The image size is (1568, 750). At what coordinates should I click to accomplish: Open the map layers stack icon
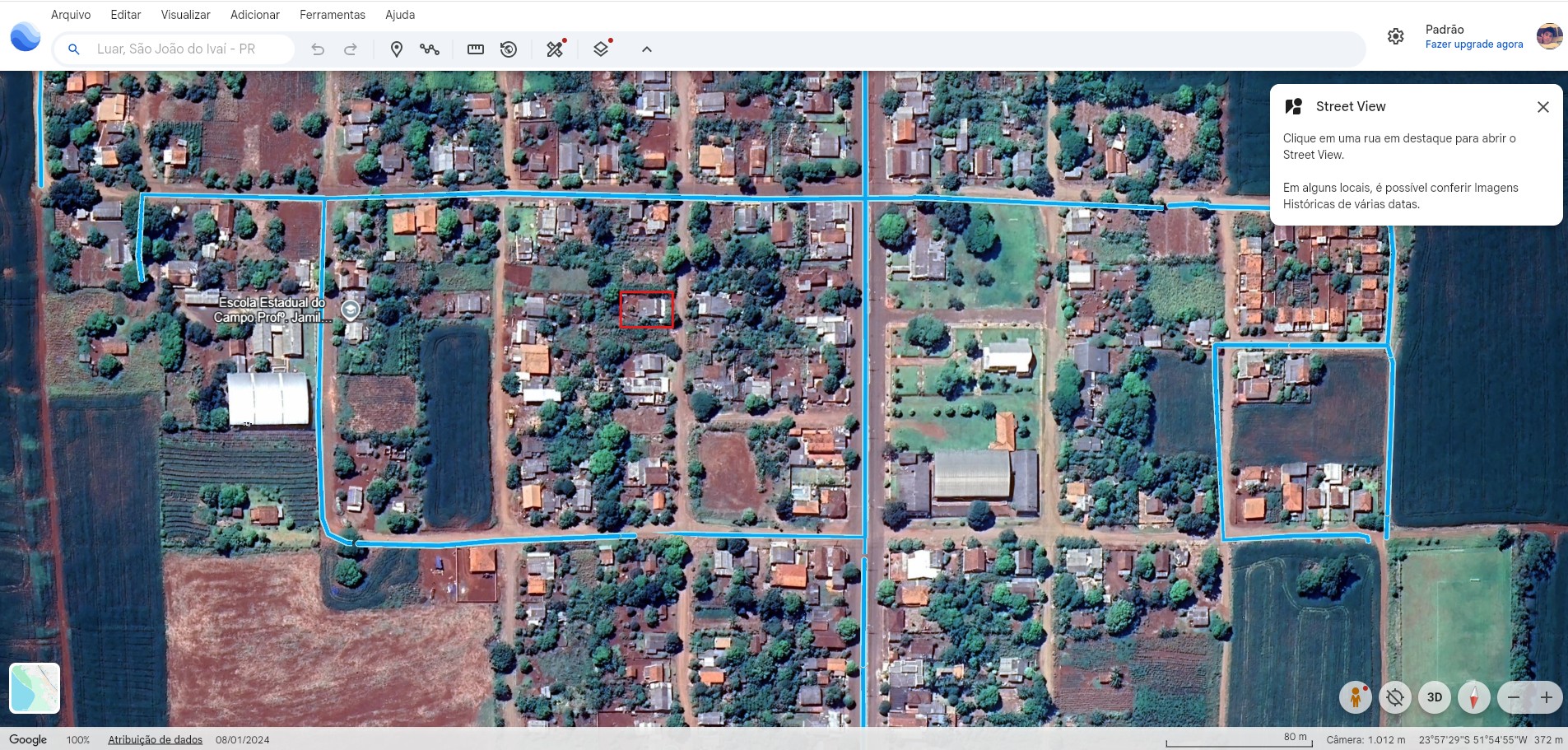click(x=602, y=49)
